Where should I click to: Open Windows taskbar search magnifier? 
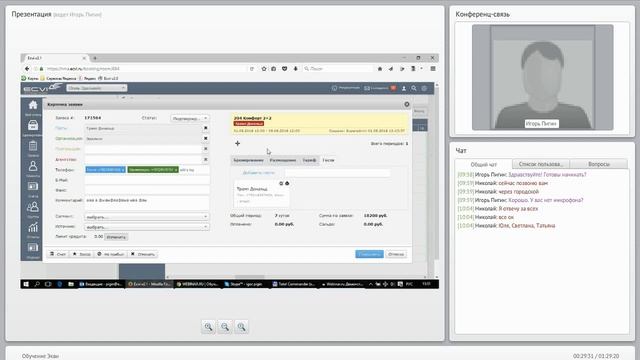(x=37, y=284)
